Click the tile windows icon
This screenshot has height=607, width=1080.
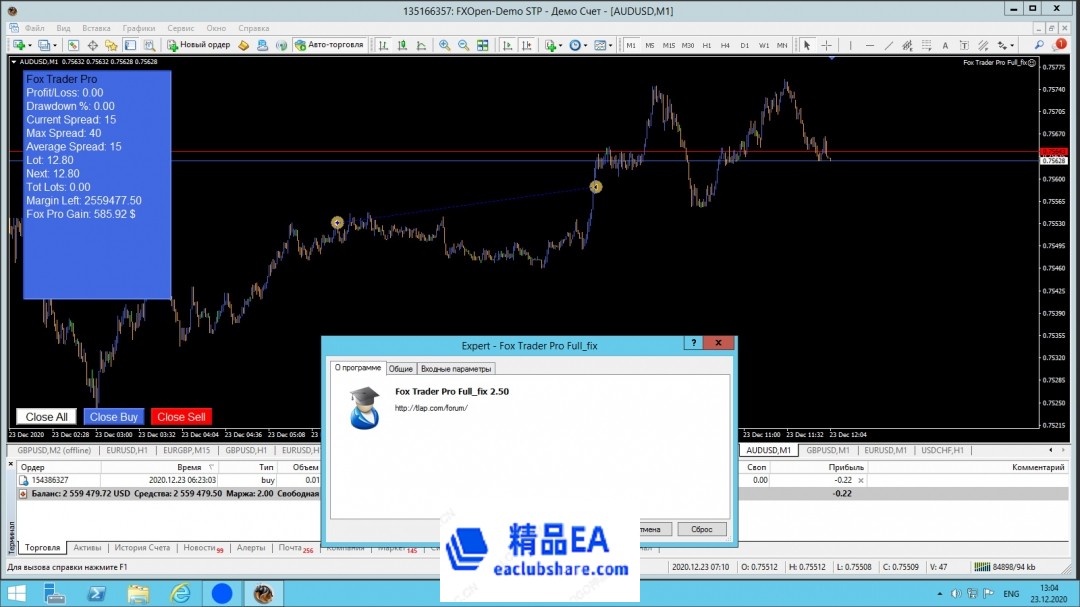pyautogui.click(x=483, y=45)
